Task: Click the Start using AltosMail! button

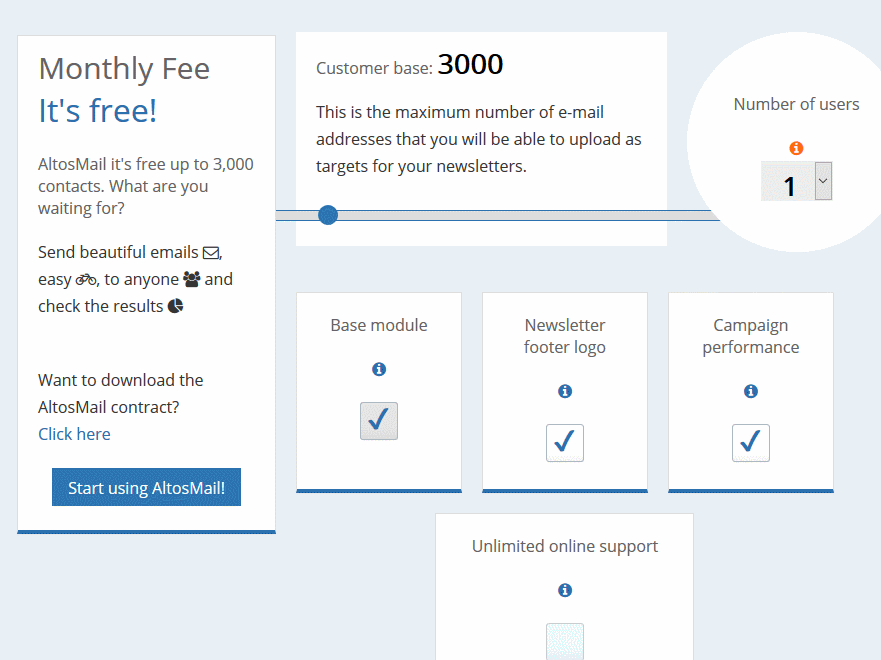Action: 146,487
